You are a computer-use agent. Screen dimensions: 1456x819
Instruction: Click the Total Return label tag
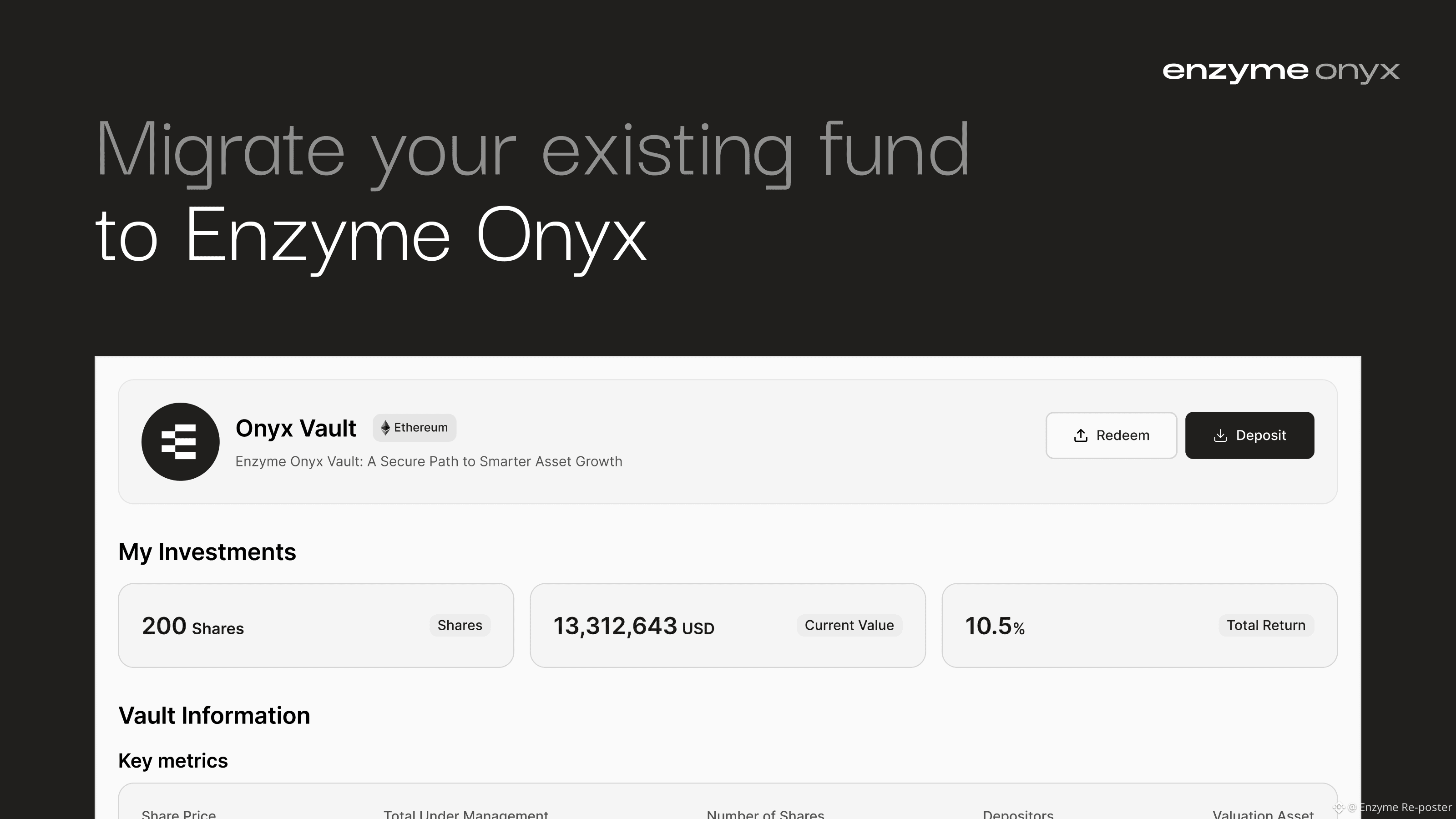pyautogui.click(x=1266, y=625)
